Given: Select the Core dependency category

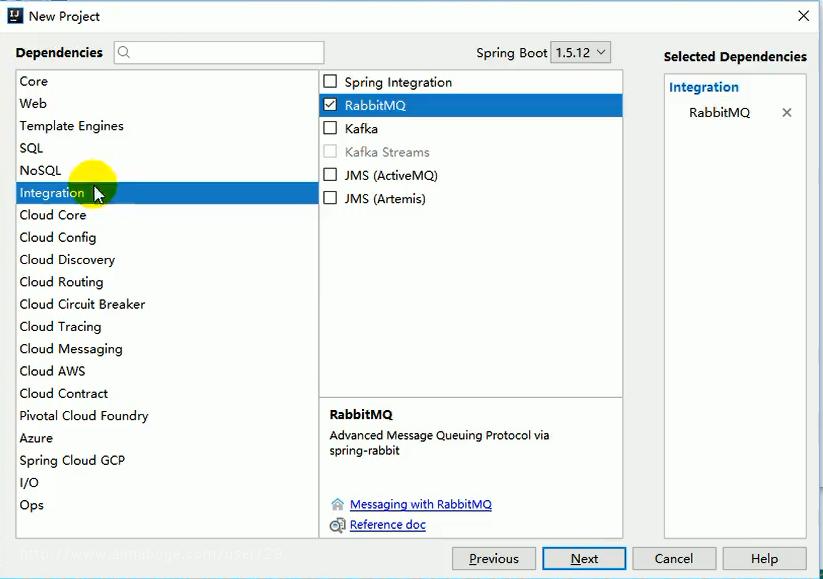Looking at the screenshot, I should point(167,81).
